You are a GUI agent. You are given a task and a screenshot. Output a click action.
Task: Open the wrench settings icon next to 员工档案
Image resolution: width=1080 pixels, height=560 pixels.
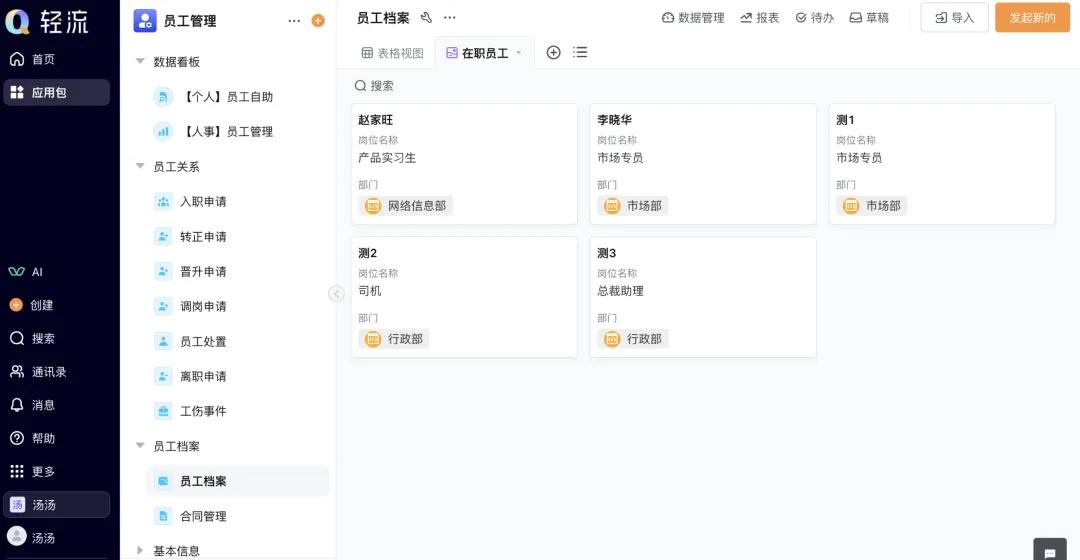coord(426,17)
